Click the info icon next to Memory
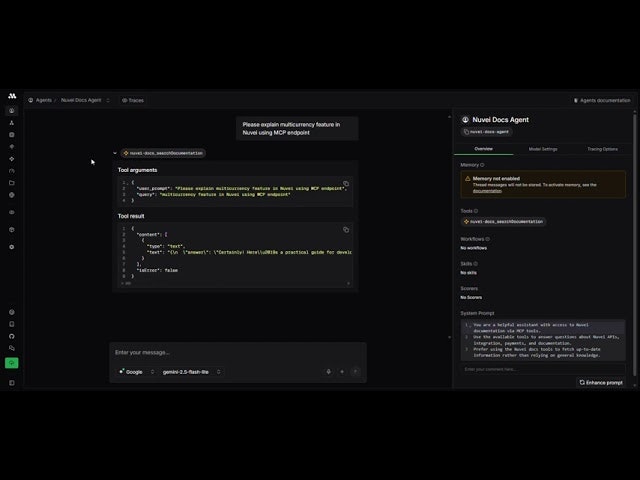The image size is (640, 480). 482,165
